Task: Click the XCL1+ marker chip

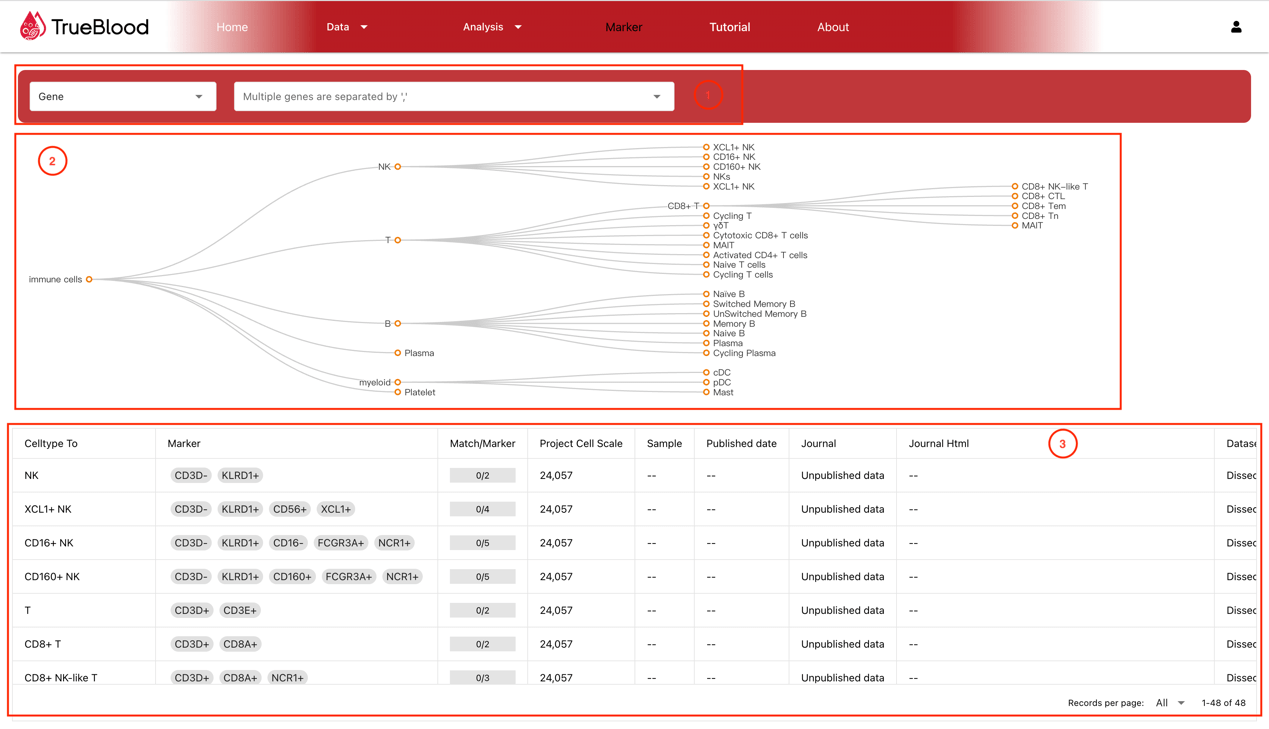Action: coord(336,509)
